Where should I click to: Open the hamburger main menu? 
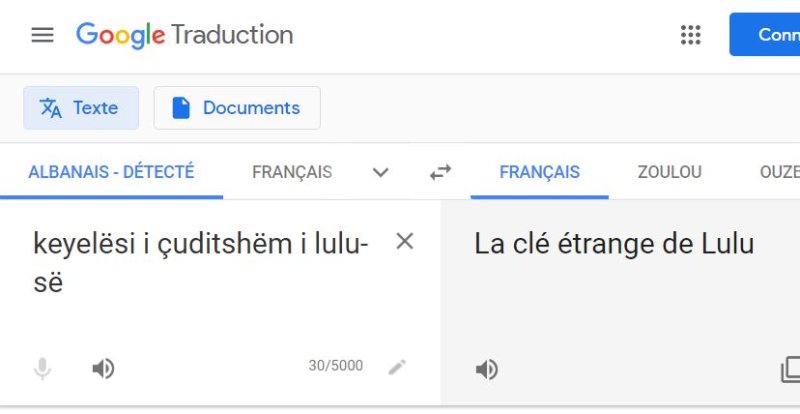click(42, 35)
